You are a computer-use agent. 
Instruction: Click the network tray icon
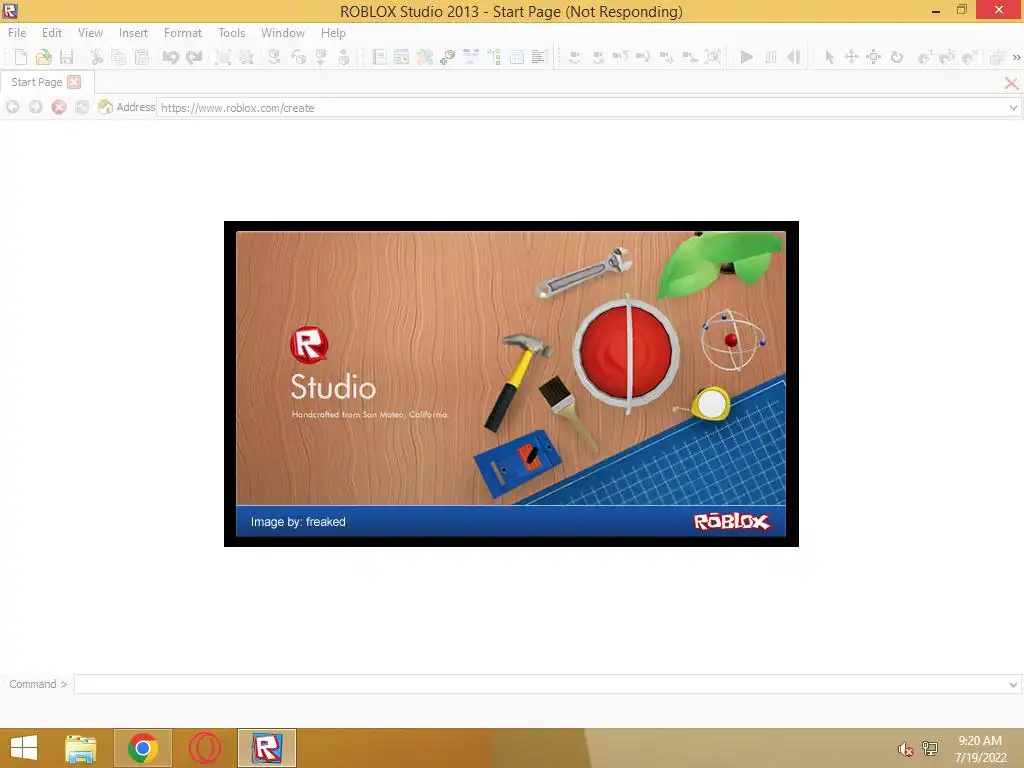[x=929, y=749]
